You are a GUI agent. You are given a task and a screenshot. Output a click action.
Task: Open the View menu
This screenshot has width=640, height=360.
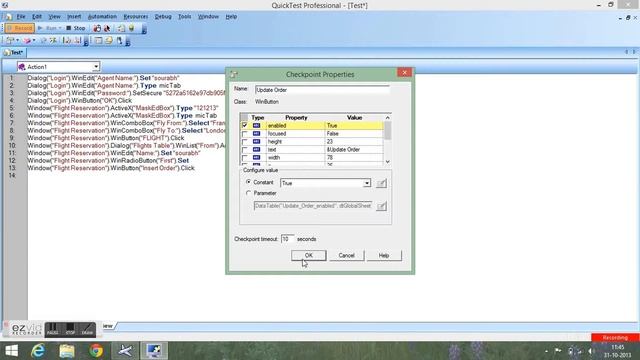click(54, 17)
